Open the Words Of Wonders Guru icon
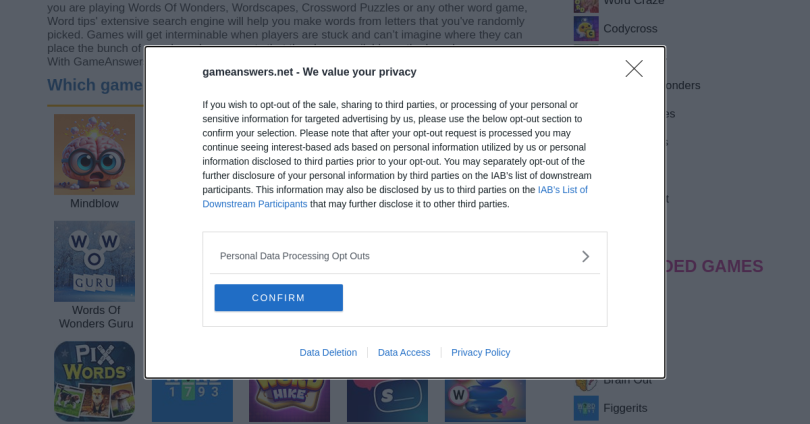The image size is (810, 424). [x=94, y=261]
